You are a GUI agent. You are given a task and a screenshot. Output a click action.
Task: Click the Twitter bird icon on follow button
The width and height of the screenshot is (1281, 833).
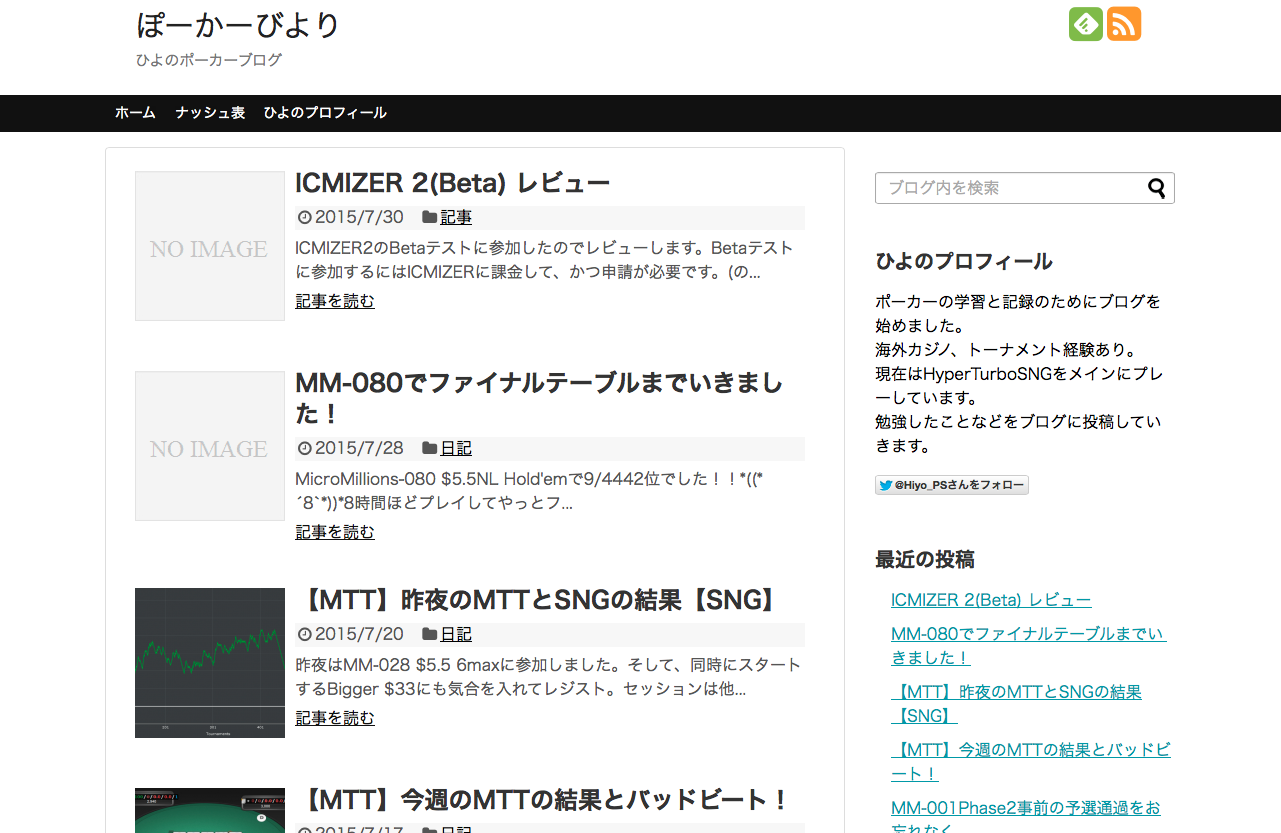[x=885, y=485]
